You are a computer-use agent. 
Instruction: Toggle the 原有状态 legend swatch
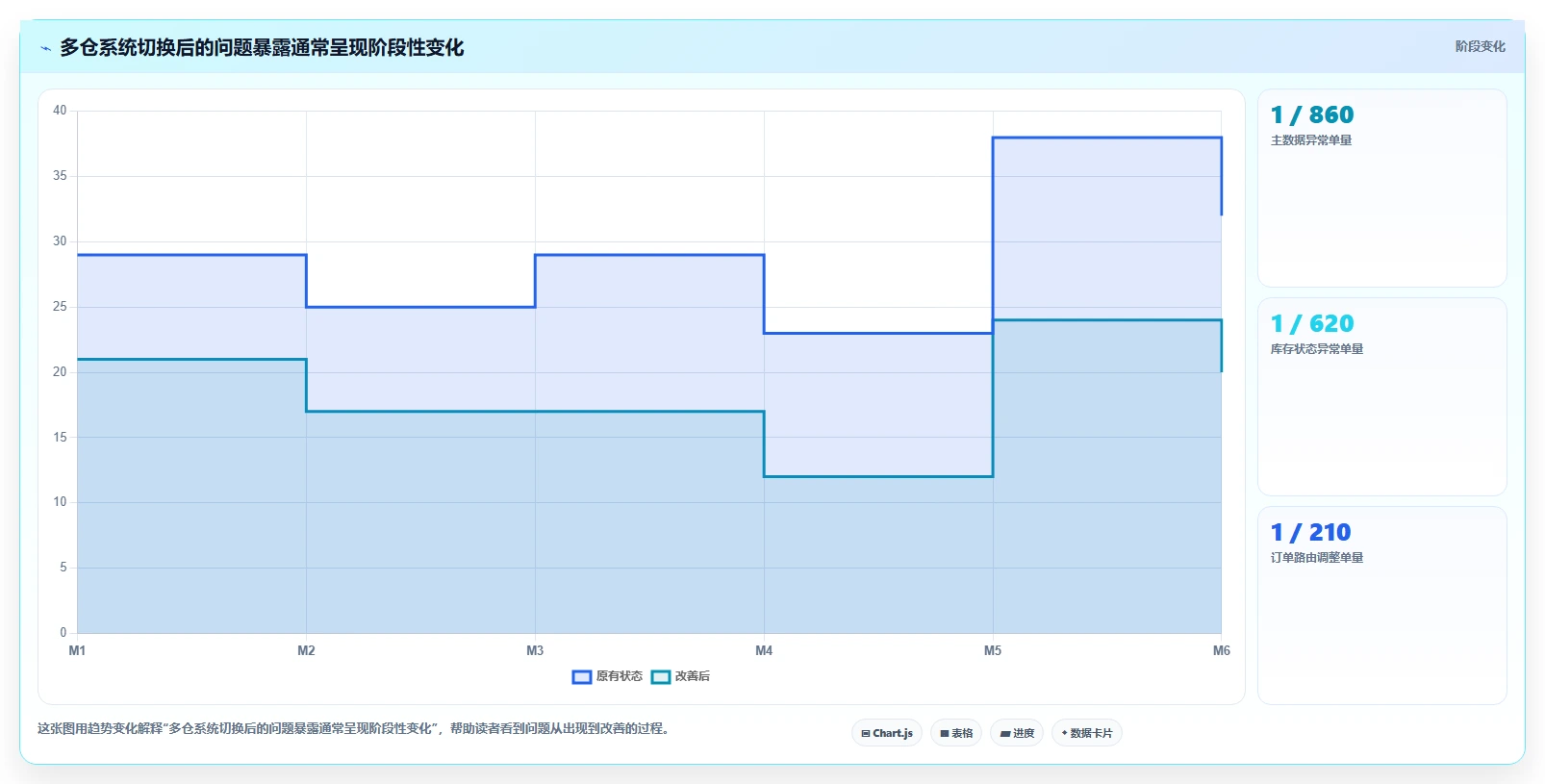click(581, 676)
